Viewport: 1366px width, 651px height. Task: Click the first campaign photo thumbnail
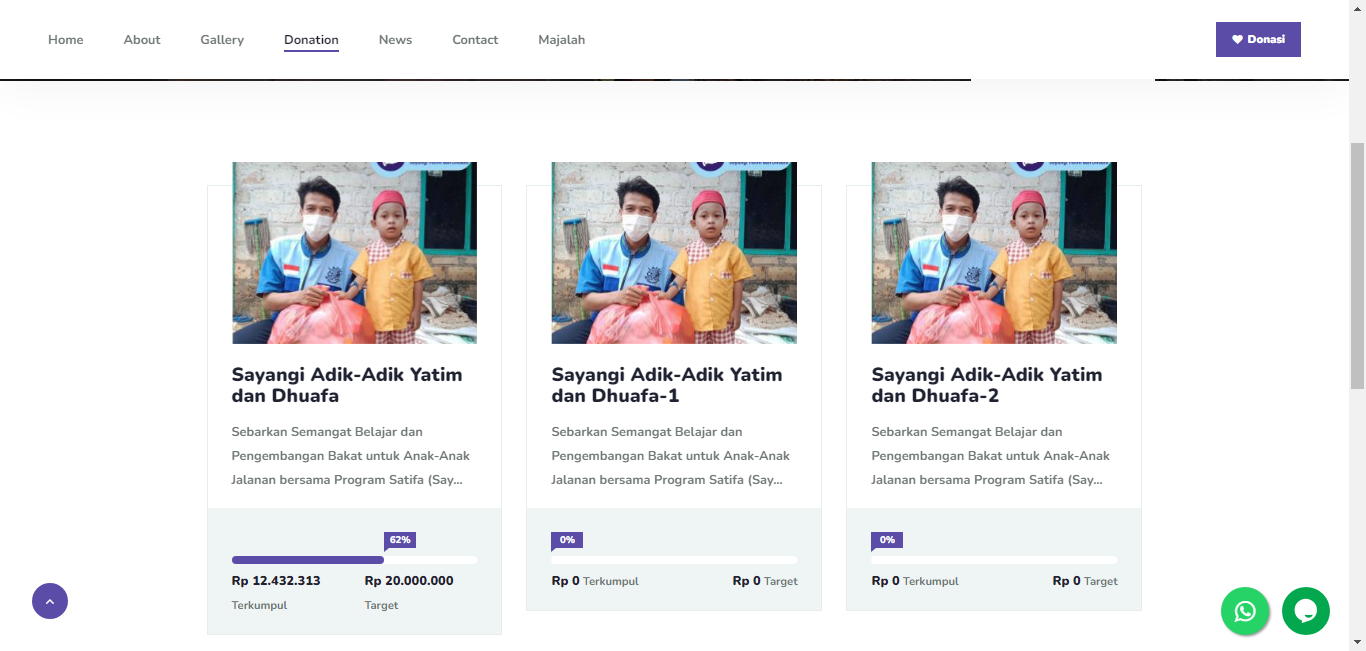tap(354, 253)
